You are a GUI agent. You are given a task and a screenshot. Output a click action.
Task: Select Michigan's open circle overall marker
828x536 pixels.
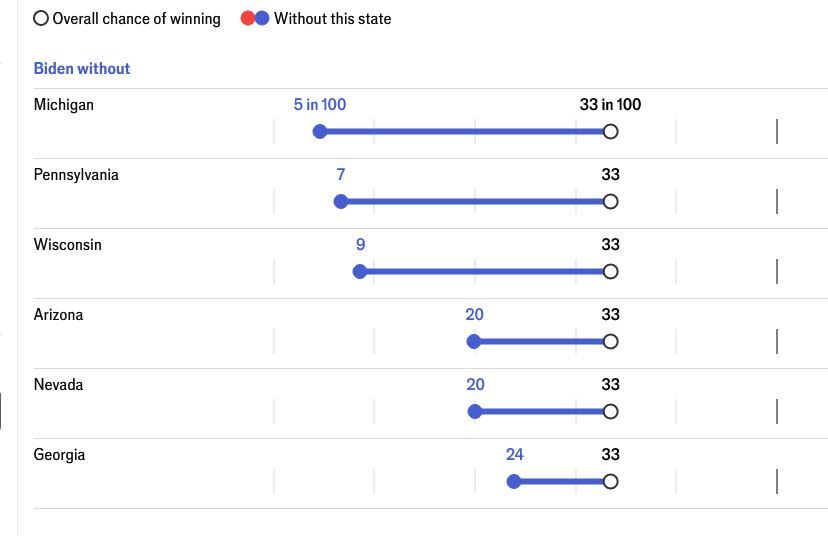point(611,131)
